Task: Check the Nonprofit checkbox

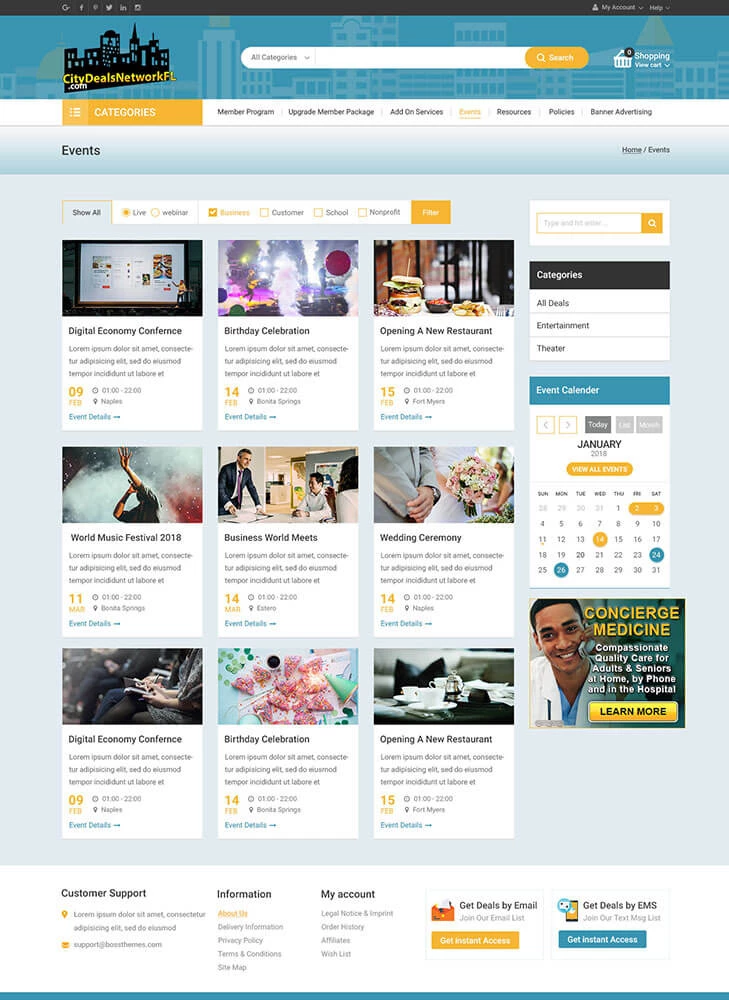Action: pyautogui.click(x=362, y=212)
